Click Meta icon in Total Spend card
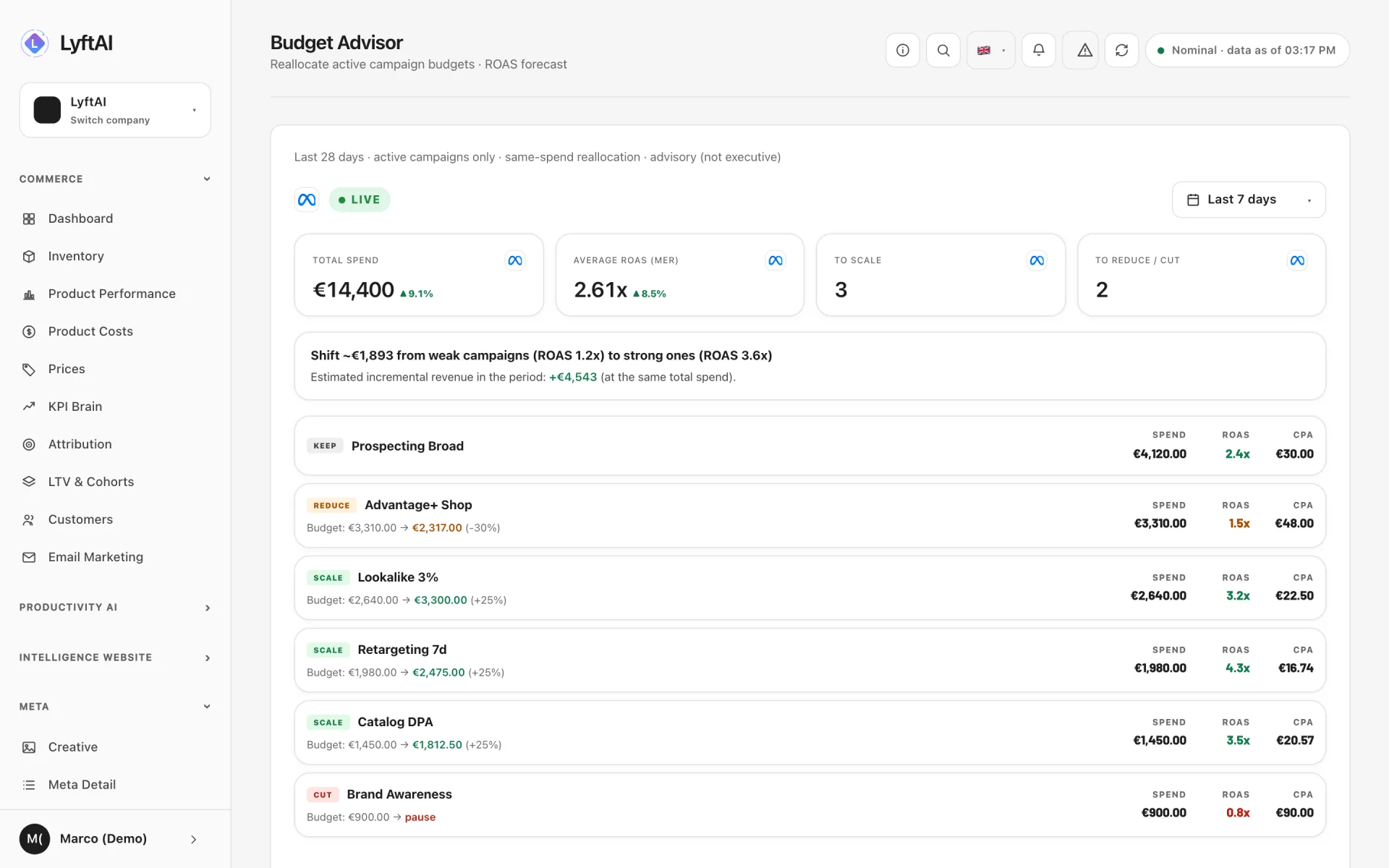This screenshot has width=1389, height=868. pyautogui.click(x=515, y=260)
